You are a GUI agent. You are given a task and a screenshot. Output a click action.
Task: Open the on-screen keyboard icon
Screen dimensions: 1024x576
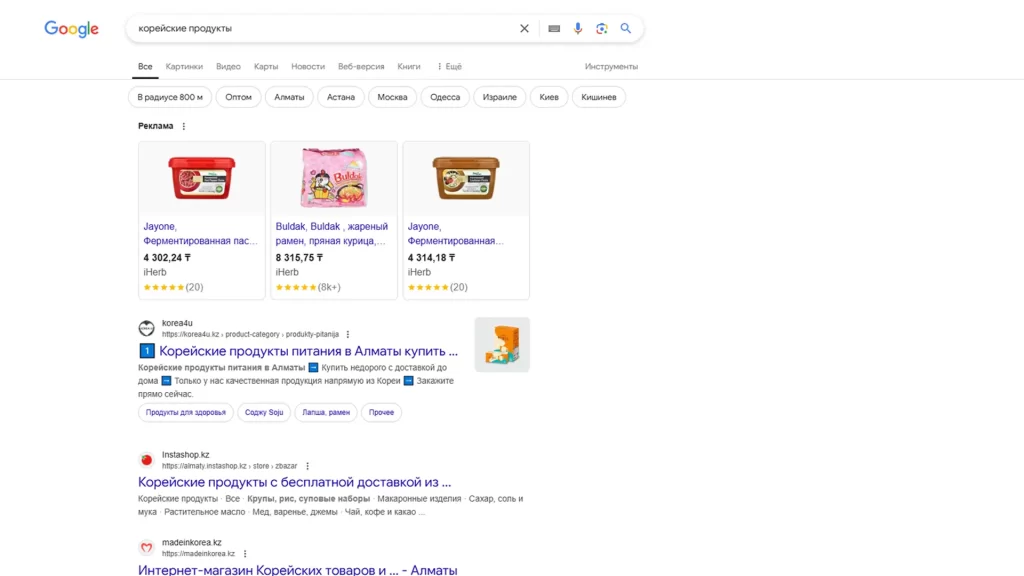(x=554, y=28)
